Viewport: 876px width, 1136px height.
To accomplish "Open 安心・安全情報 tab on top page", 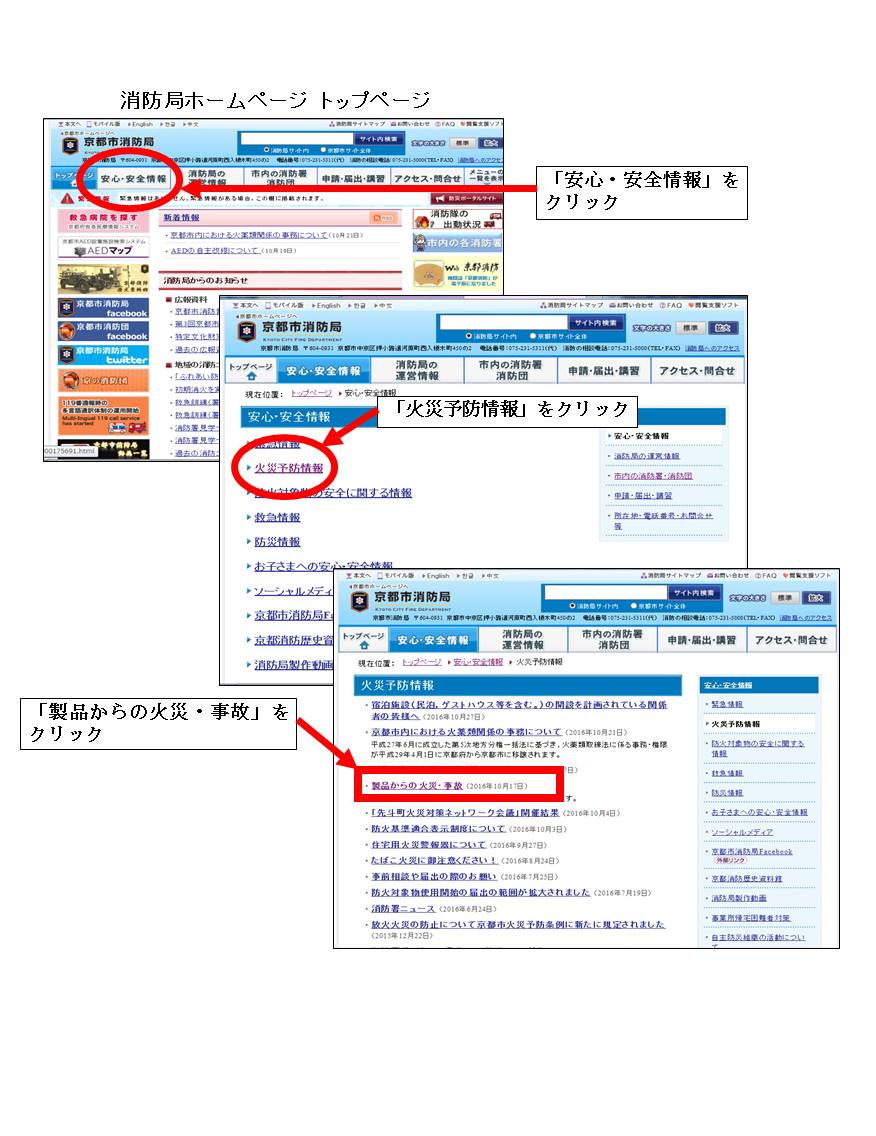I will [133, 178].
